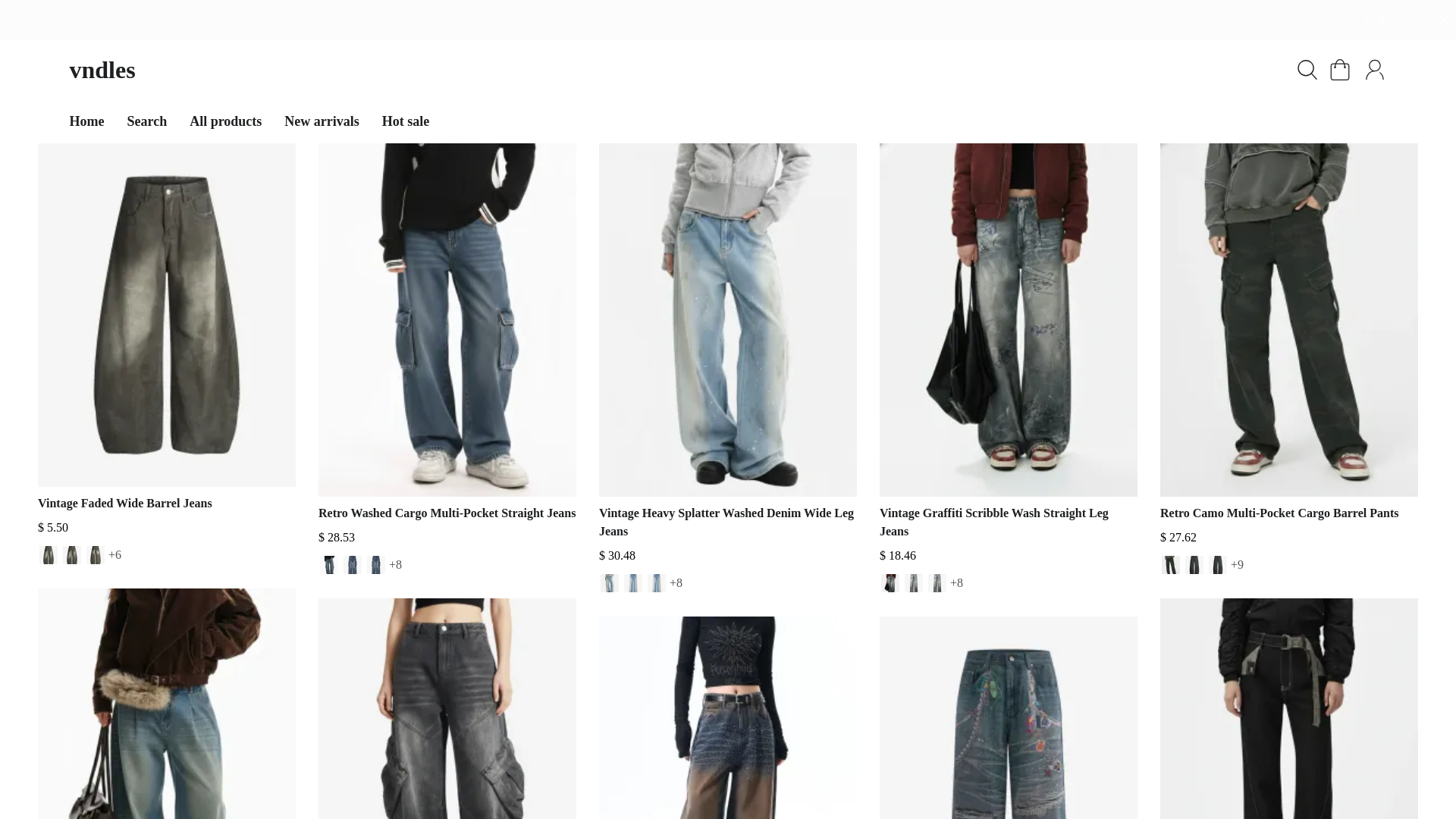1456x819 pixels.
Task: Select Home in navigation menu
Action: pyautogui.click(x=86, y=121)
